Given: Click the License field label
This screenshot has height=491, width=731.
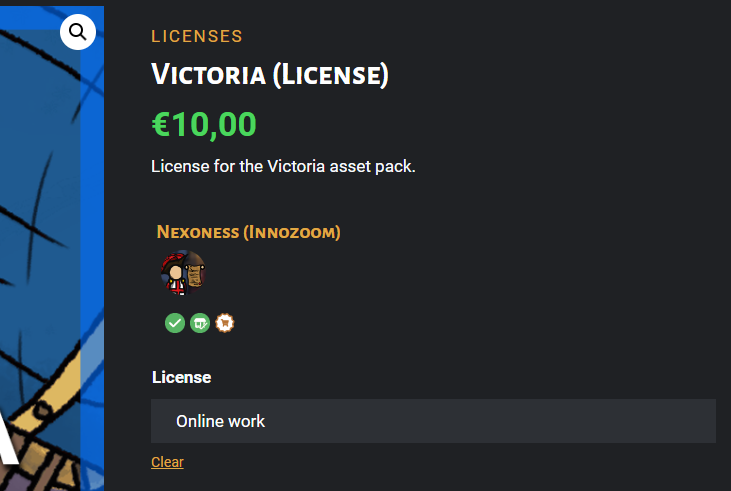Looking at the screenshot, I should 181,377.
